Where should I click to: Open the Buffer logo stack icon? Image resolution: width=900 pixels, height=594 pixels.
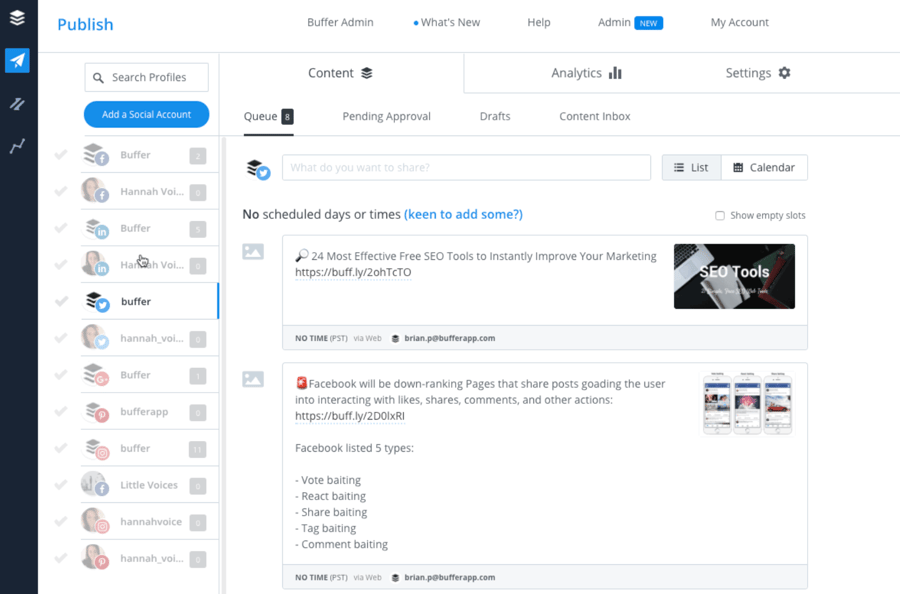tap(17, 18)
